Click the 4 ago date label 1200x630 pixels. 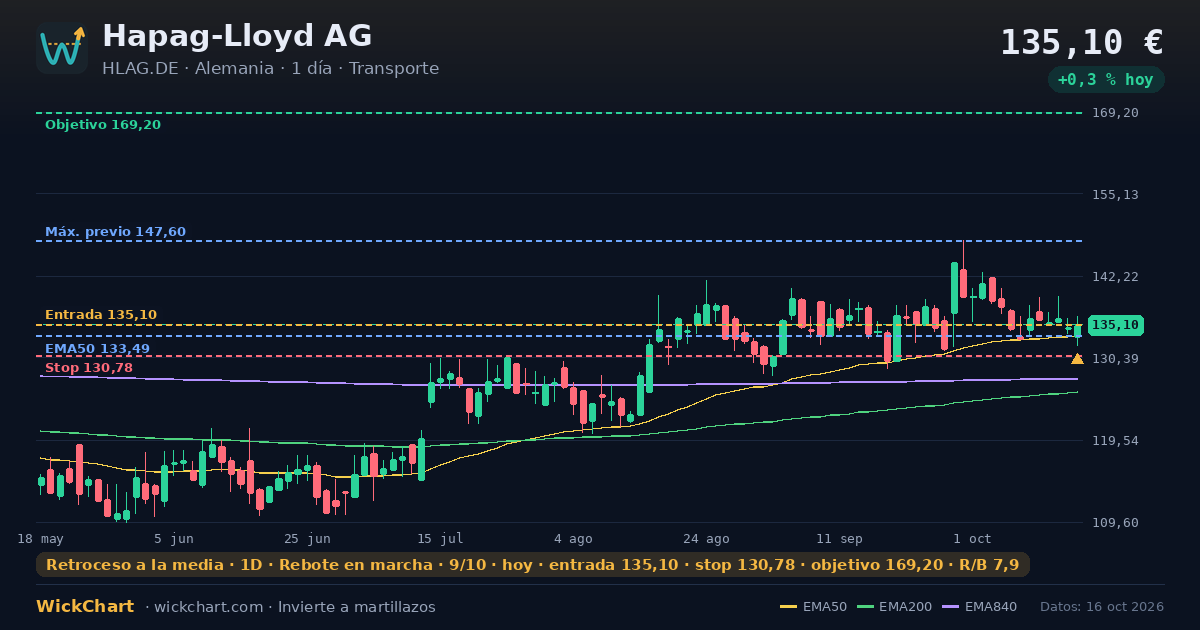tap(573, 539)
